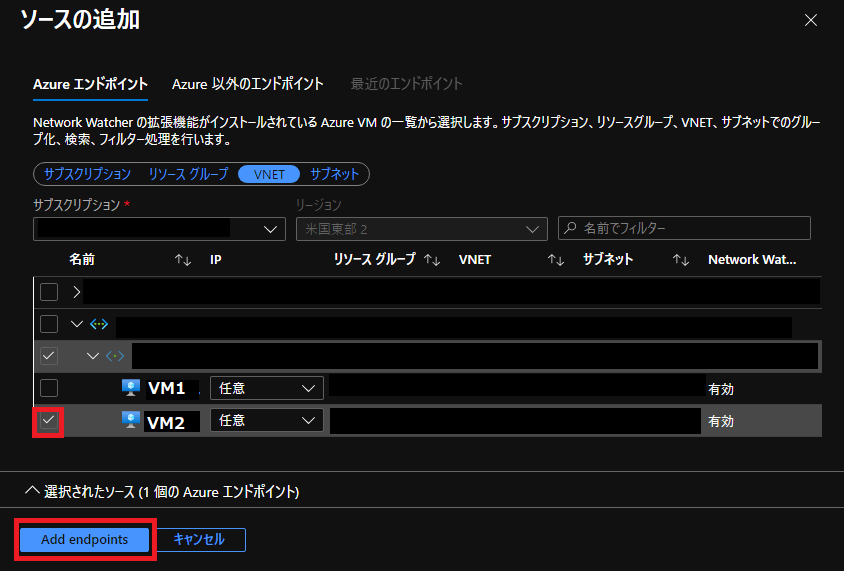This screenshot has height=571, width=844.
Task: Click the VNET icon in second row
Action: pyautogui.click(x=99, y=324)
